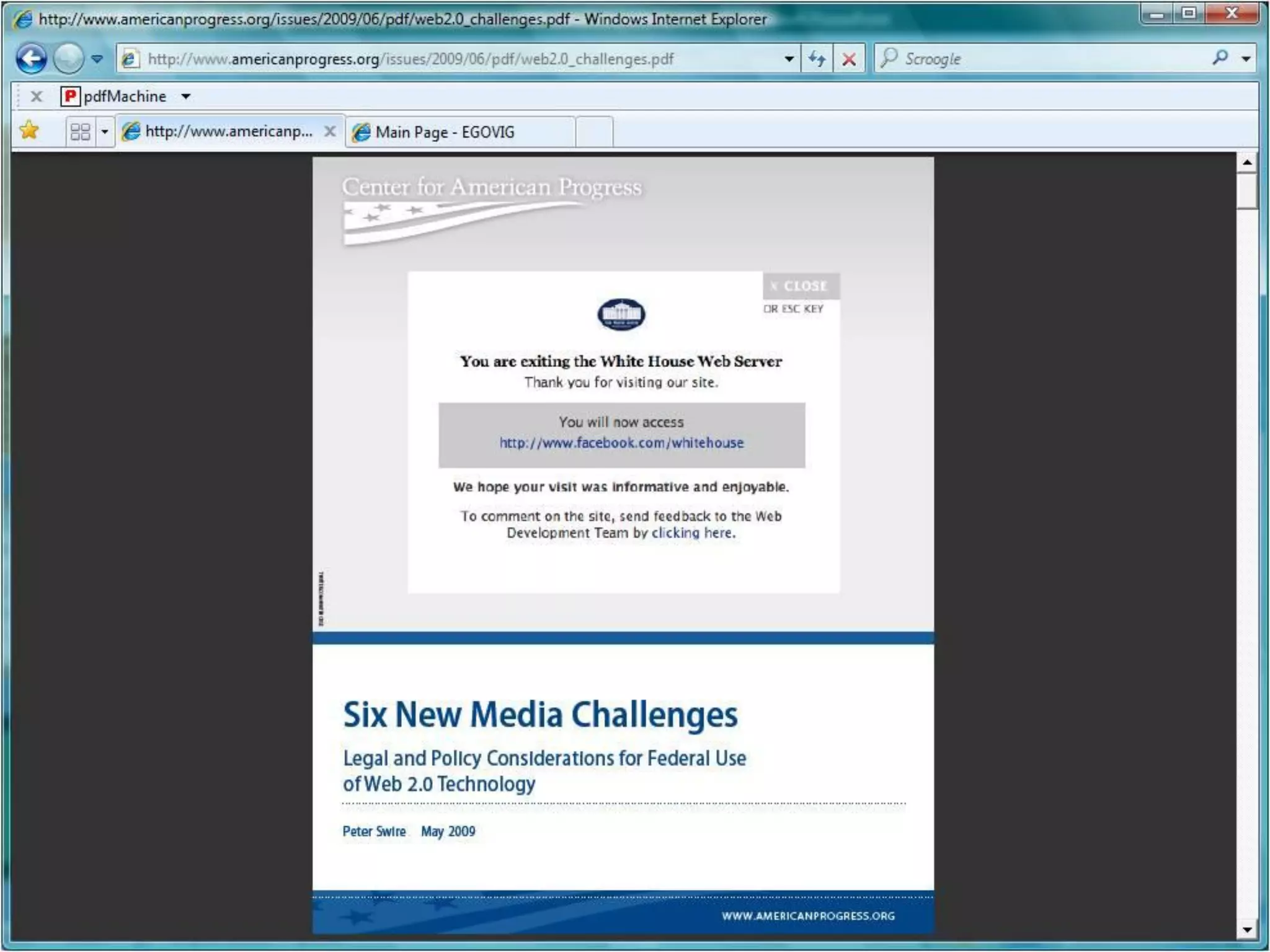Click the scroll down arrow
This screenshot has width=1270, height=952.
pyautogui.click(x=1246, y=929)
